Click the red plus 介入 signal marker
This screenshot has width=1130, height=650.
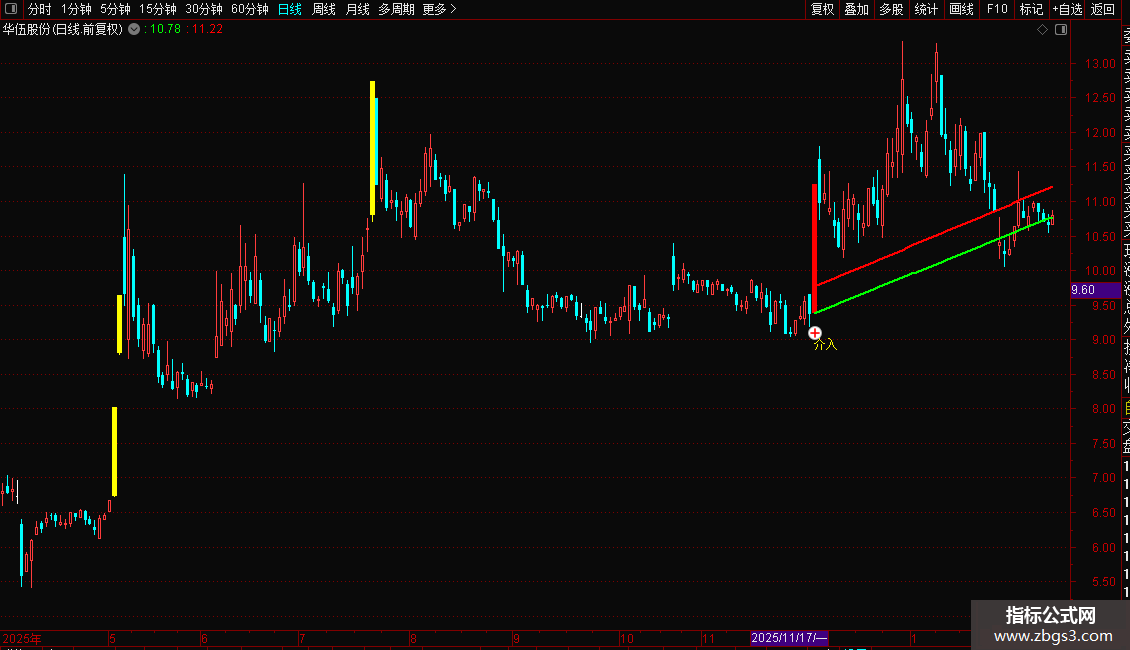[814, 333]
